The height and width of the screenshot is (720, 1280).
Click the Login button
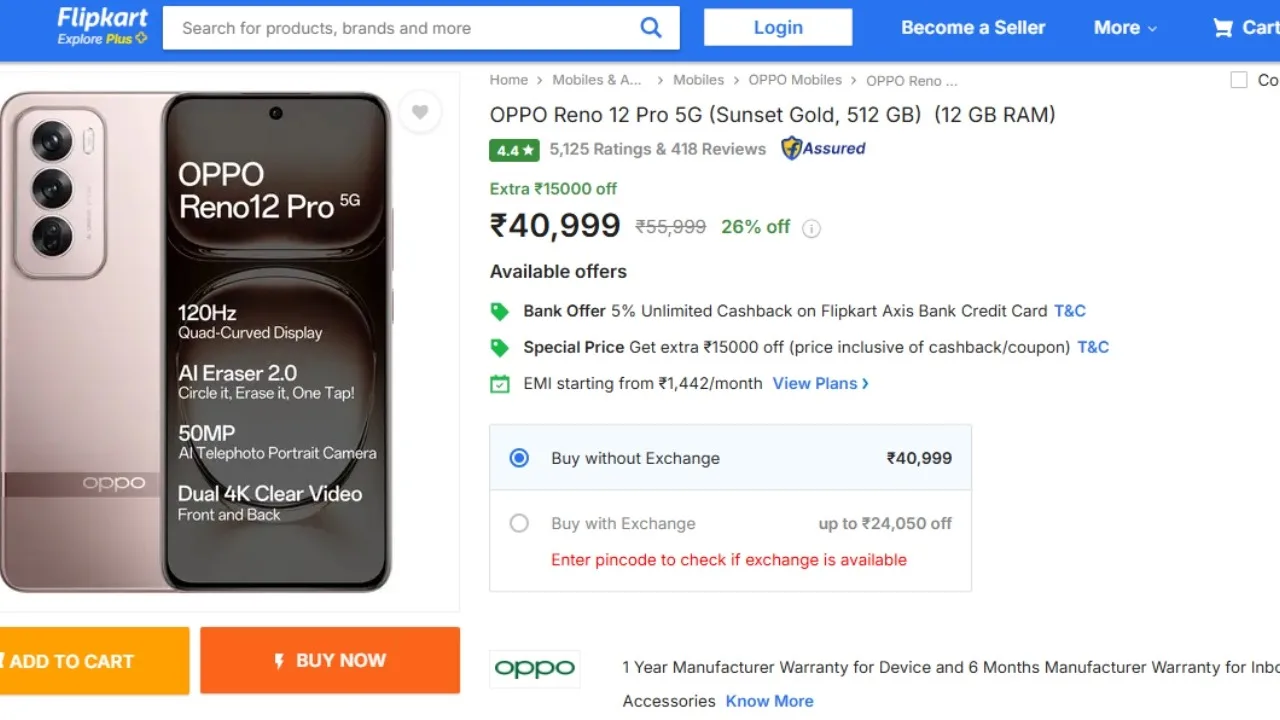pos(778,28)
